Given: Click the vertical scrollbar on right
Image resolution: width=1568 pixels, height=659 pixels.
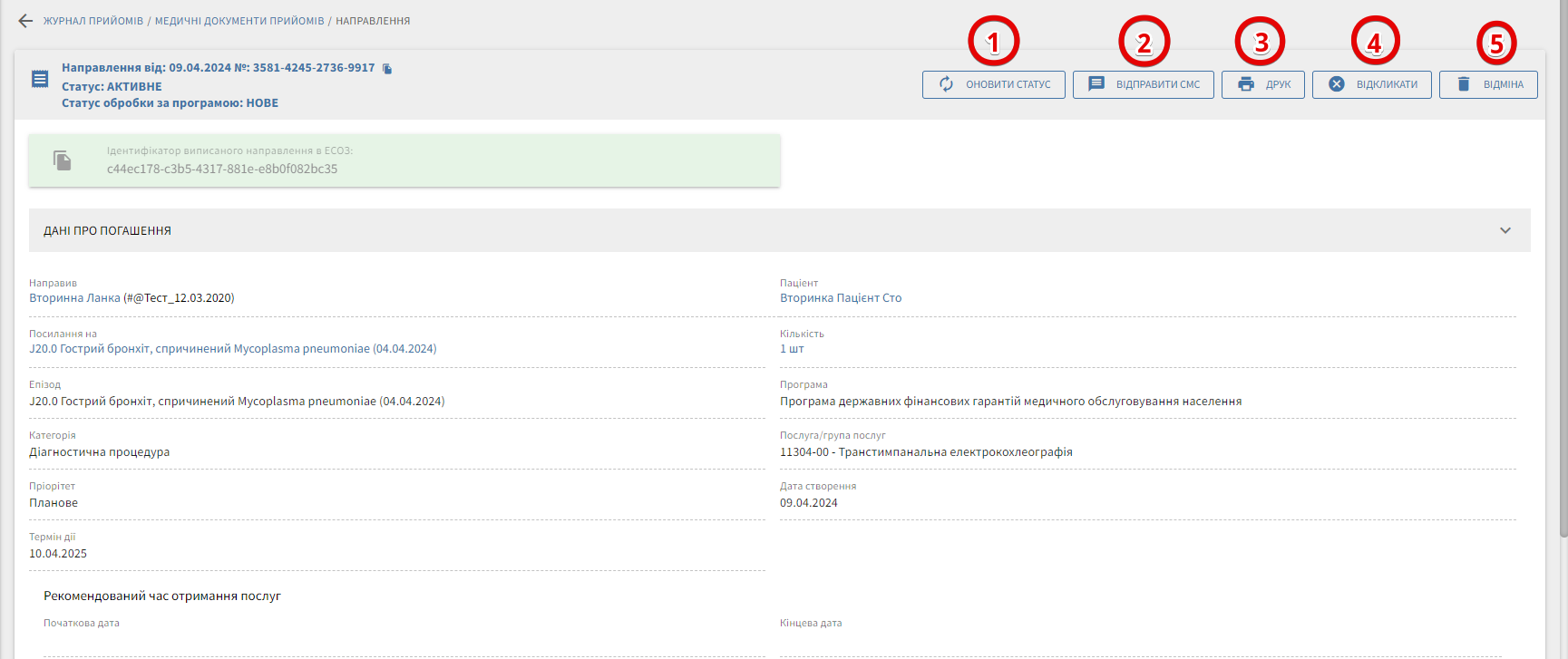Looking at the screenshot, I should (x=1563, y=272).
